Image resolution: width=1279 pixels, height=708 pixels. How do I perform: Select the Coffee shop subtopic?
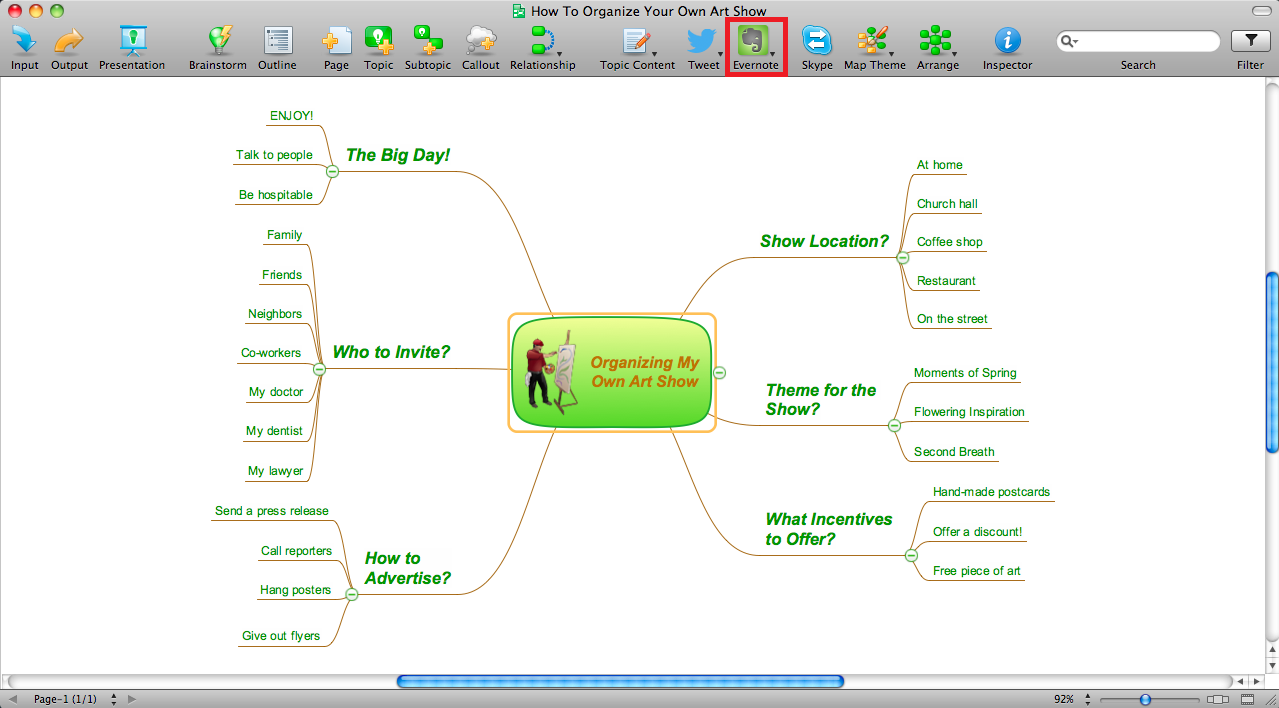point(950,242)
